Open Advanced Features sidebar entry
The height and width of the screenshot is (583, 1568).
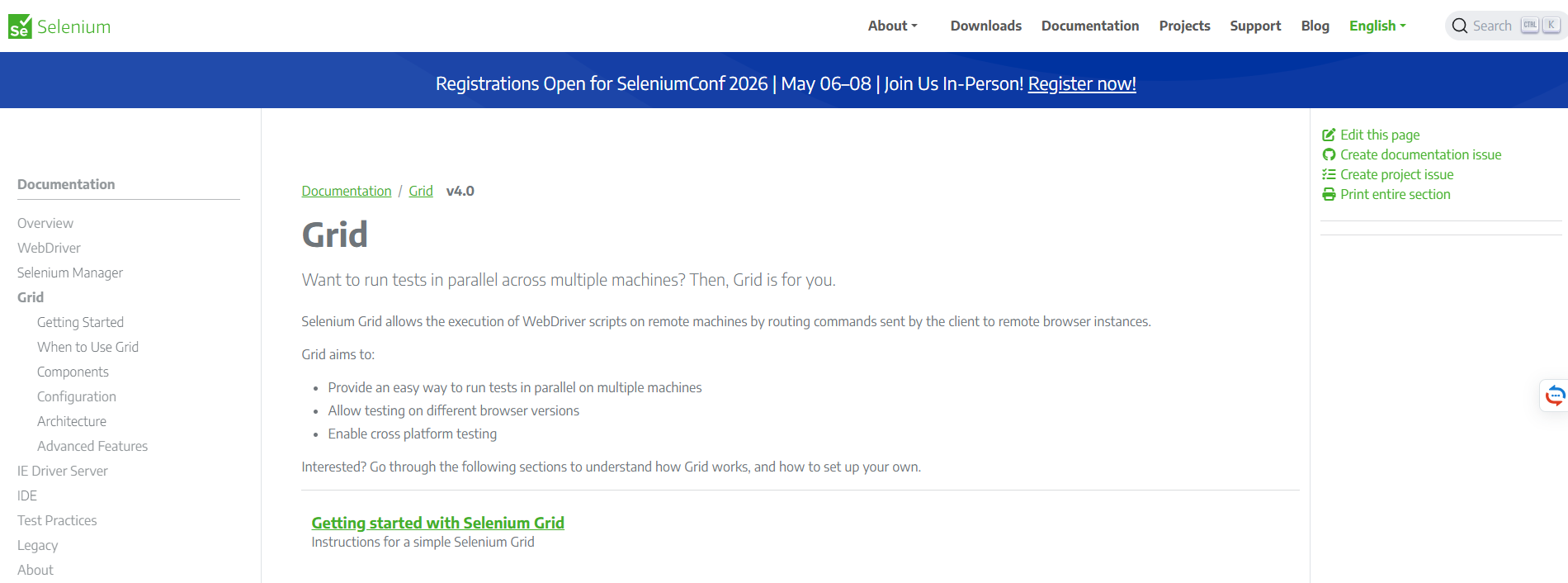tap(92, 446)
